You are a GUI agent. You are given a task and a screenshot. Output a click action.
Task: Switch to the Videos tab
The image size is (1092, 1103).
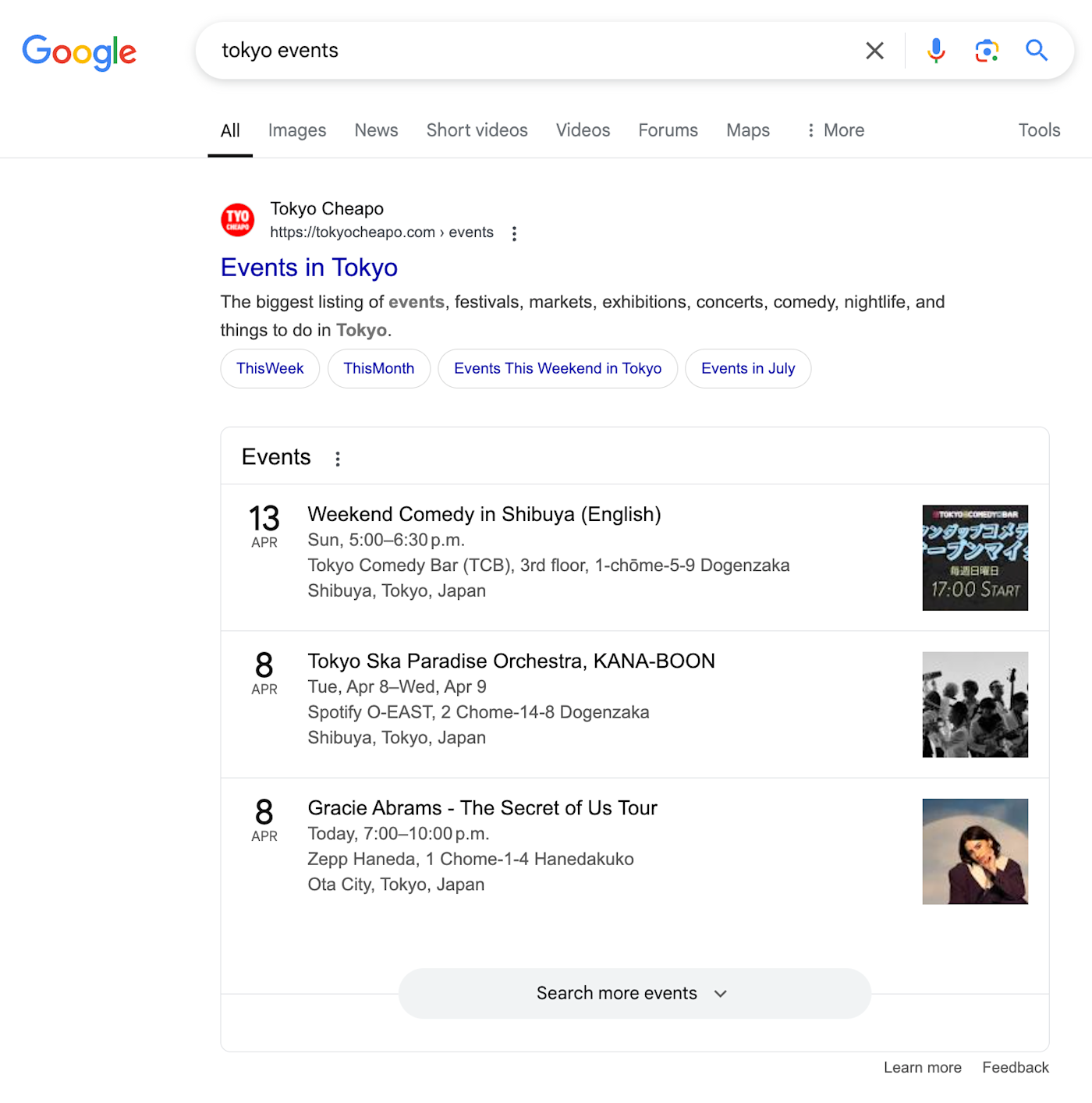coord(583,130)
